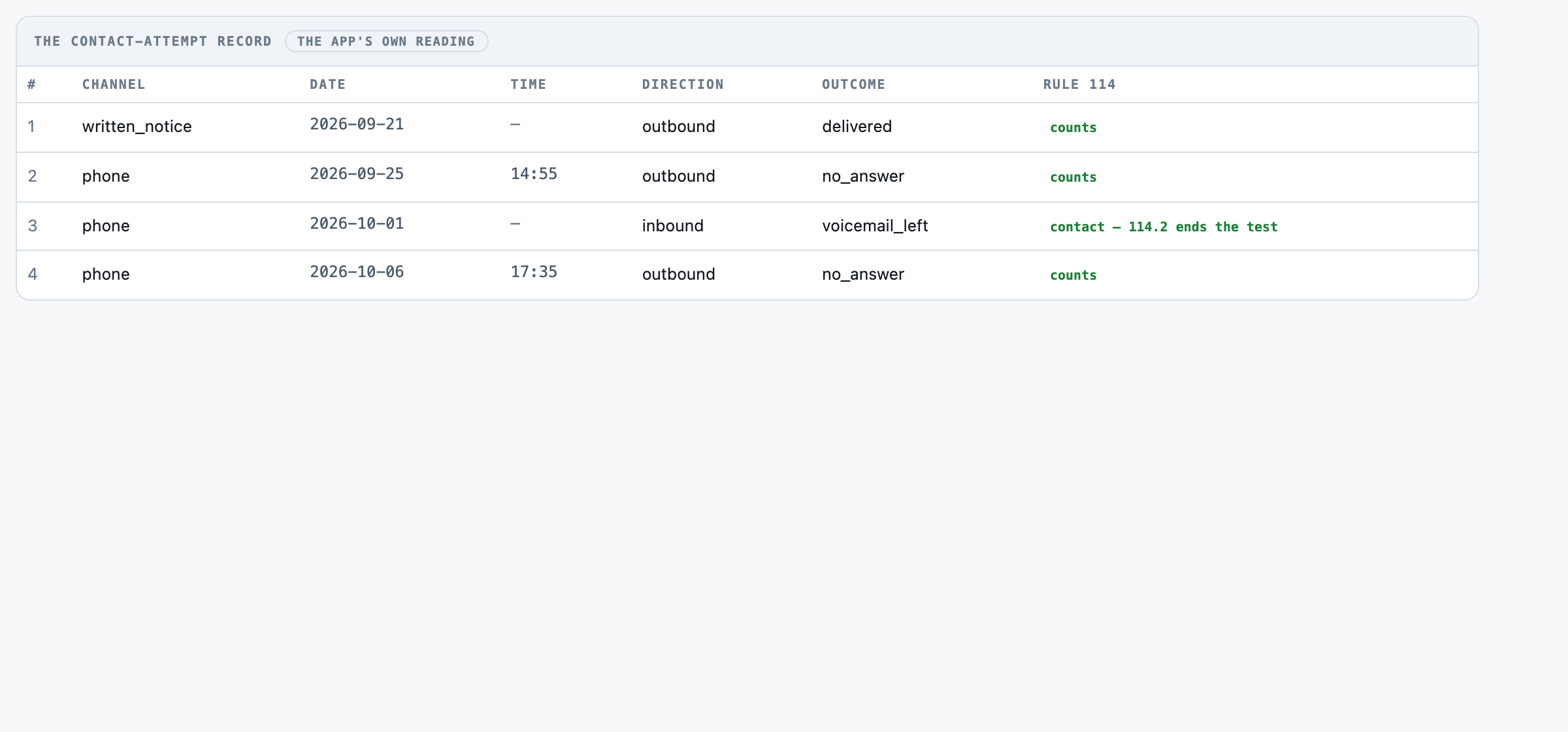Click "contact — 114.2 ends the test" label
Image resolution: width=1568 pixels, height=732 pixels.
[x=1164, y=227]
